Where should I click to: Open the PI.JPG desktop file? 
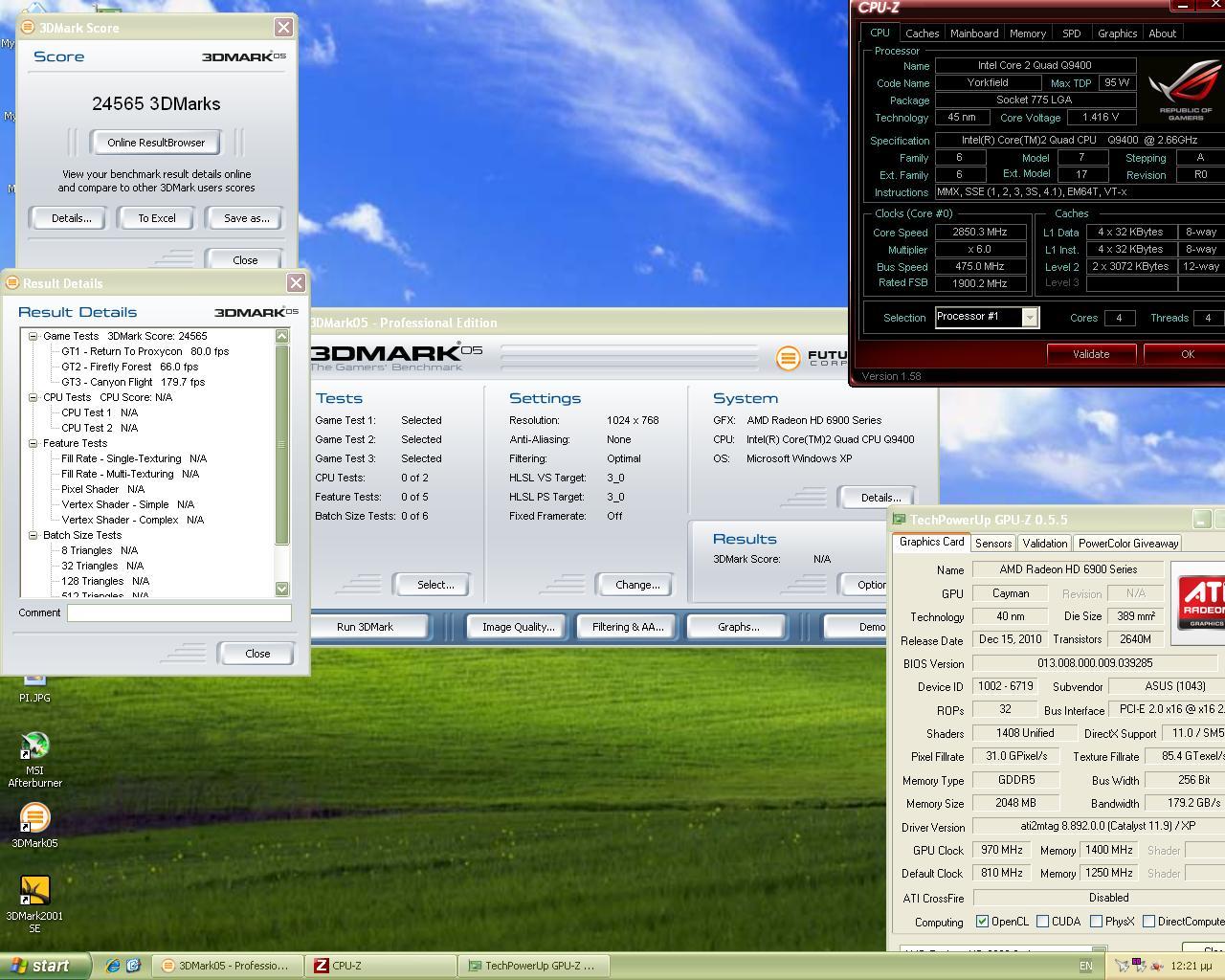coord(34,689)
